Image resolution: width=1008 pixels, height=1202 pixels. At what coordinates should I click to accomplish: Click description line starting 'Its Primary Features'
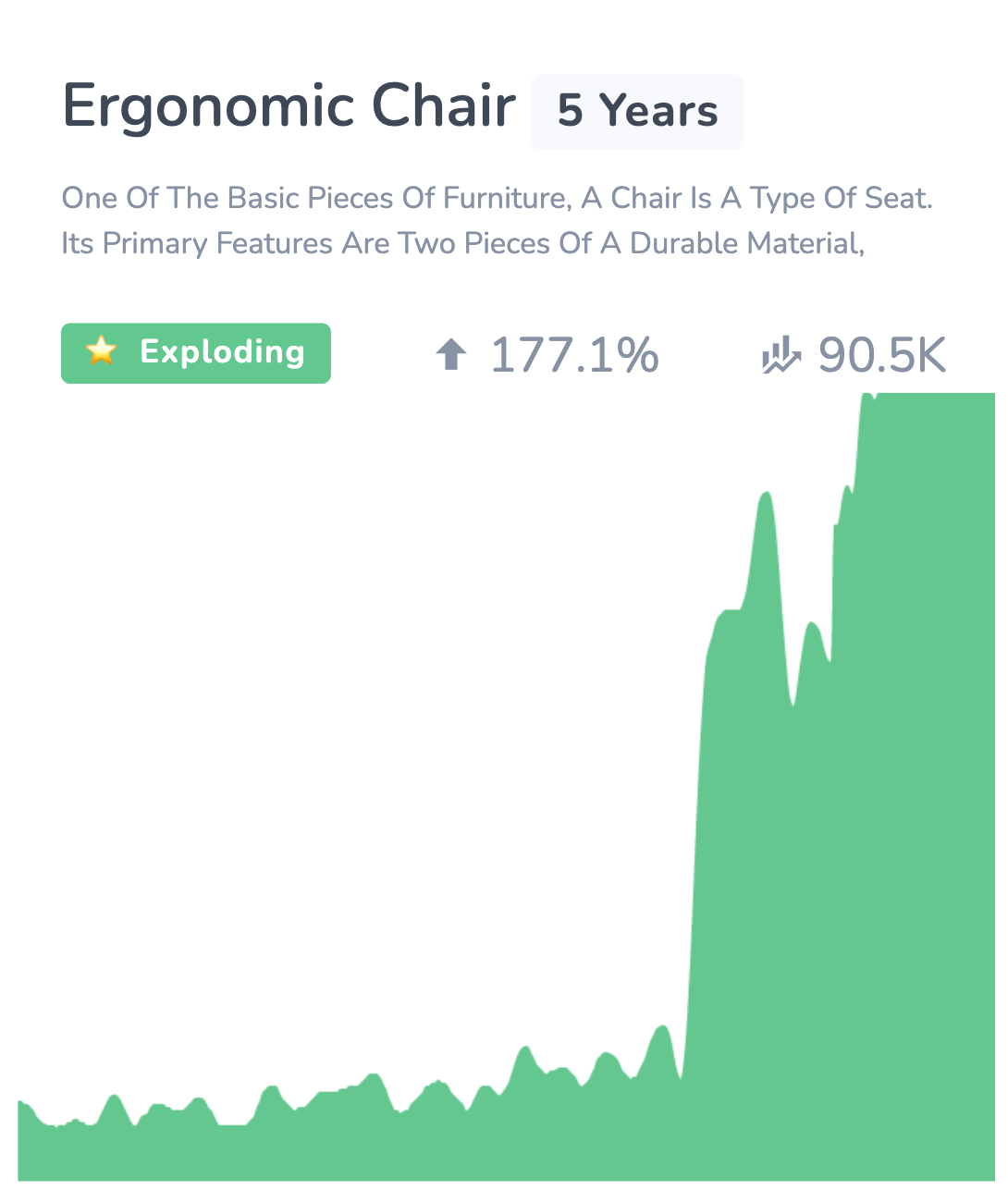[x=463, y=243]
